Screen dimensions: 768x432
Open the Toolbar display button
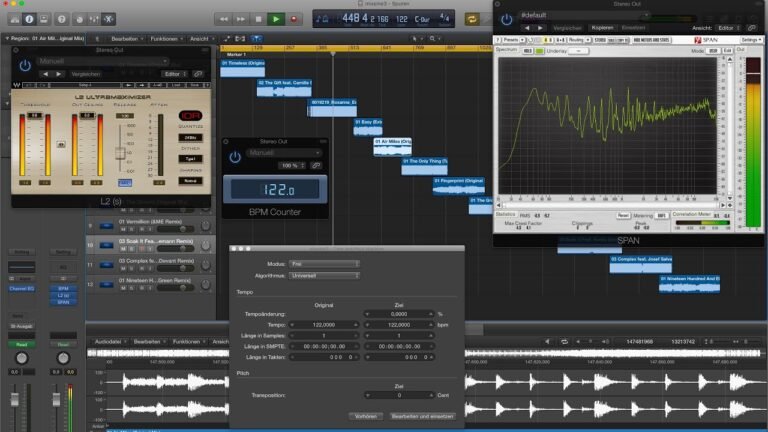[44, 19]
